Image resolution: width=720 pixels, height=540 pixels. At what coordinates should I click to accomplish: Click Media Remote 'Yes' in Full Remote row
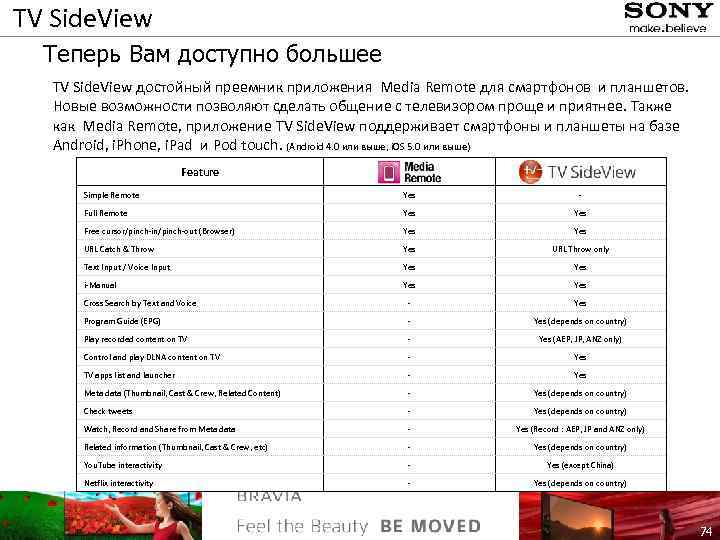[x=409, y=213]
